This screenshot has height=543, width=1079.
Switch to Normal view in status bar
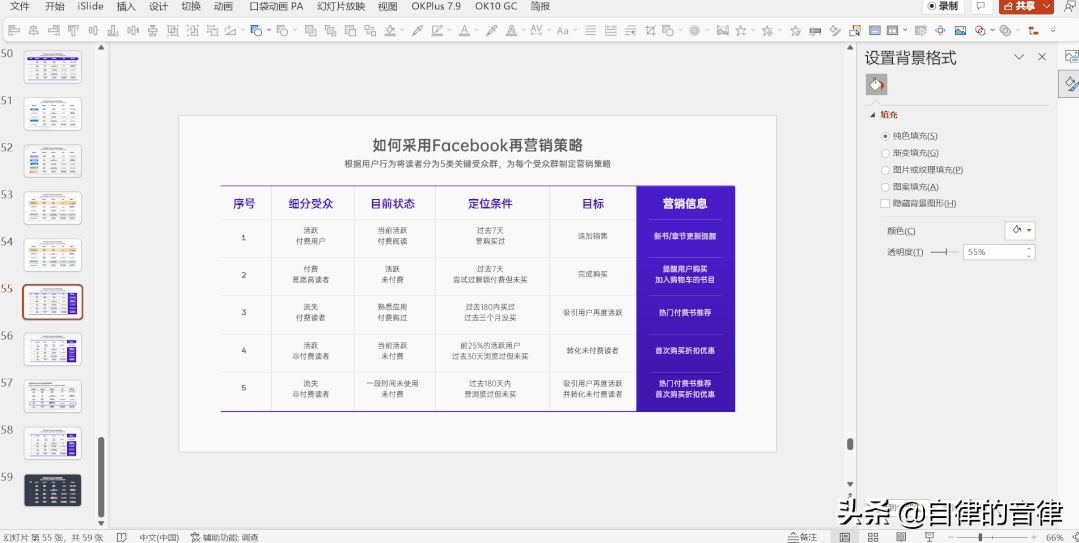845,537
